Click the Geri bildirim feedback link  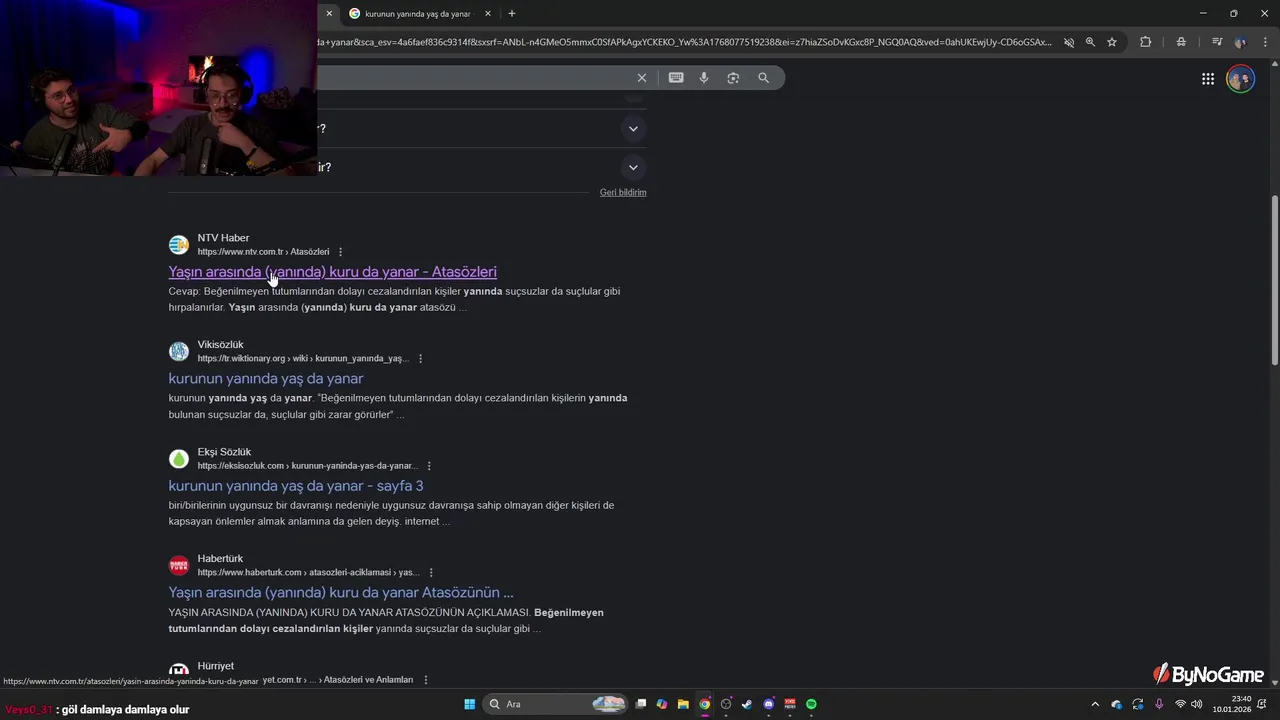623,192
